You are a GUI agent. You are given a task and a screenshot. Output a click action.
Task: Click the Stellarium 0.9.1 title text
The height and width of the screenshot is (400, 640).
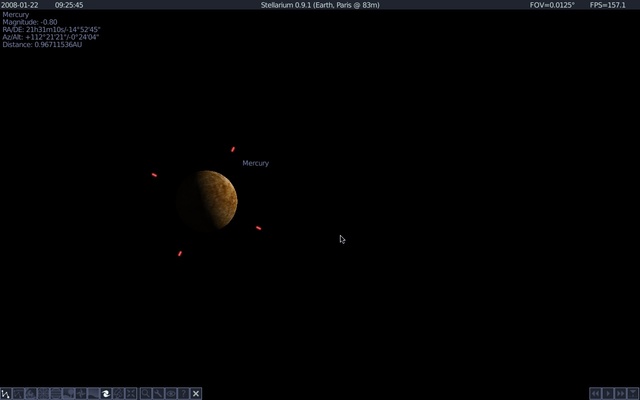point(320,5)
